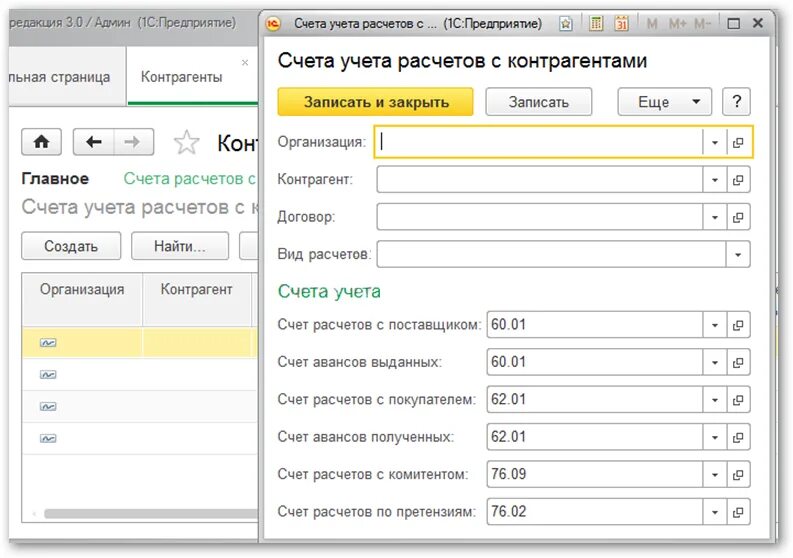
Task: Open the calendar icon in dialog title bar
Action: tap(622, 23)
